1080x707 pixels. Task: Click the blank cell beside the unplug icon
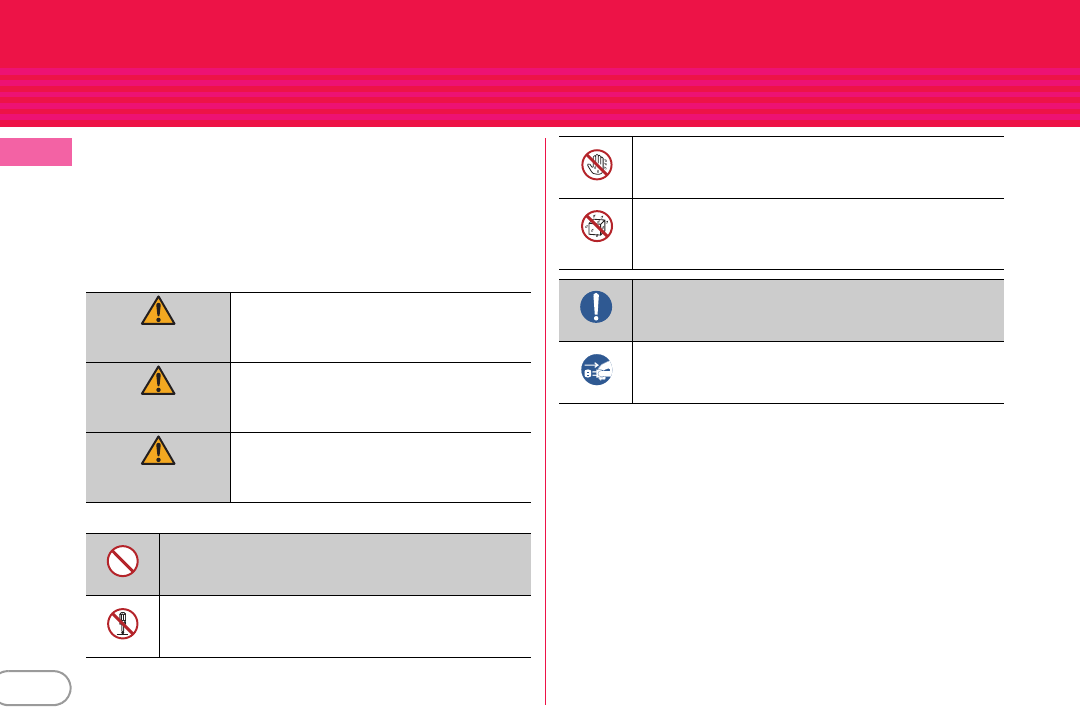818,372
